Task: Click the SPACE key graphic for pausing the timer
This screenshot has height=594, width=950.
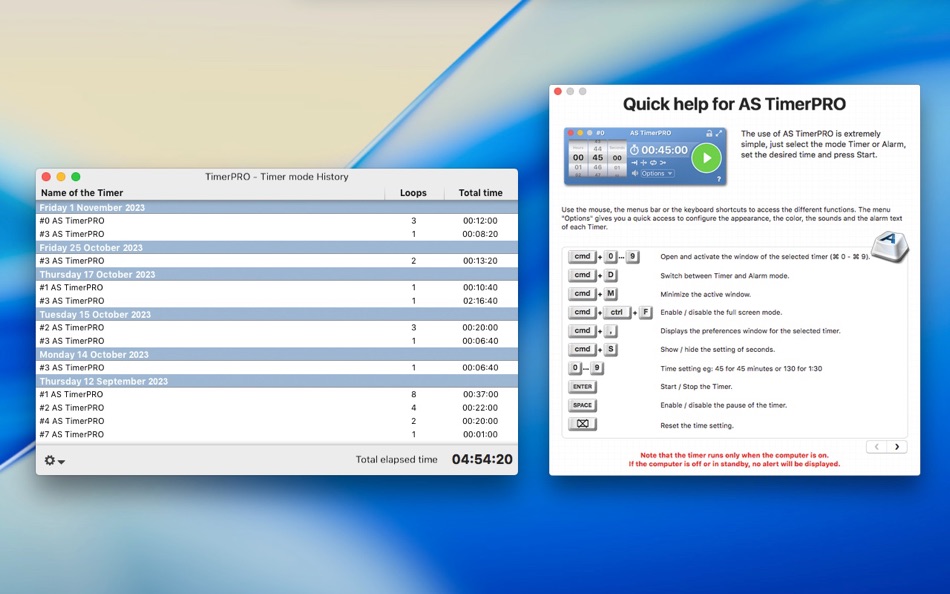Action: pos(581,406)
